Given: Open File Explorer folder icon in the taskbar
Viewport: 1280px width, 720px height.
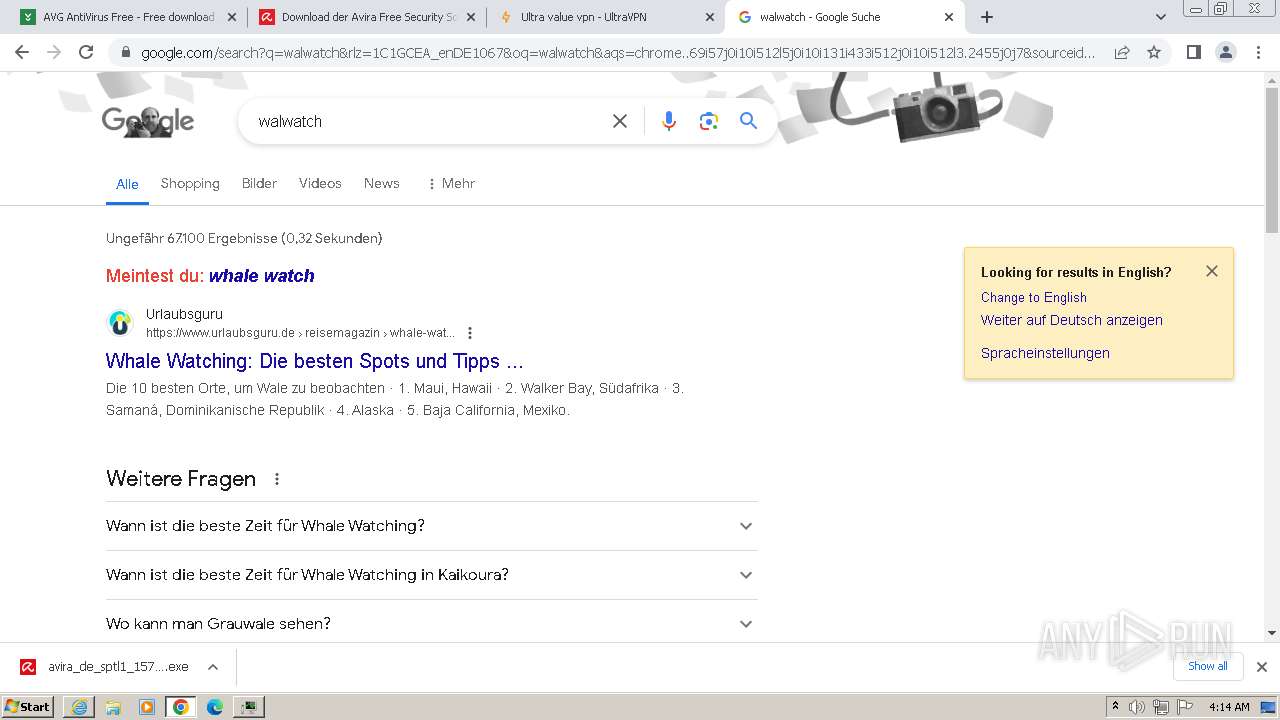Looking at the screenshot, I should tap(113, 707).
